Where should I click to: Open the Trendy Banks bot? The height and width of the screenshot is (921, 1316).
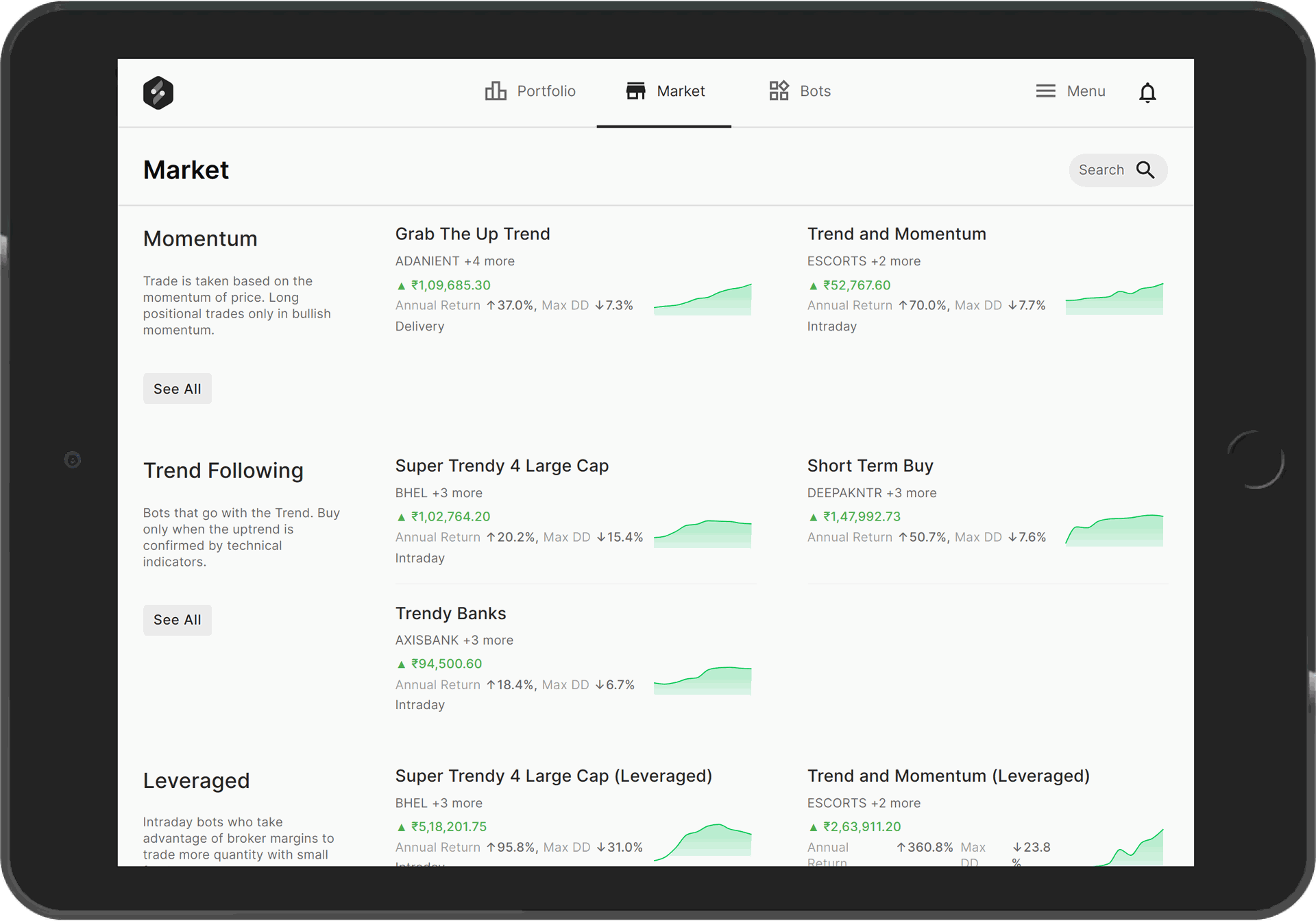point(450,614)
